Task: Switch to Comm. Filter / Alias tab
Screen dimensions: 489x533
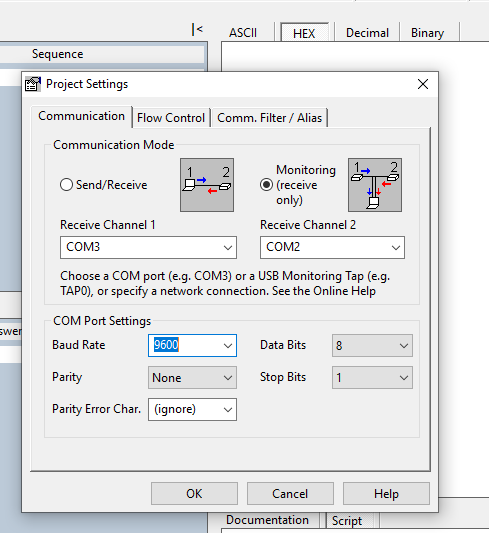Action: [x=269, y=118]
